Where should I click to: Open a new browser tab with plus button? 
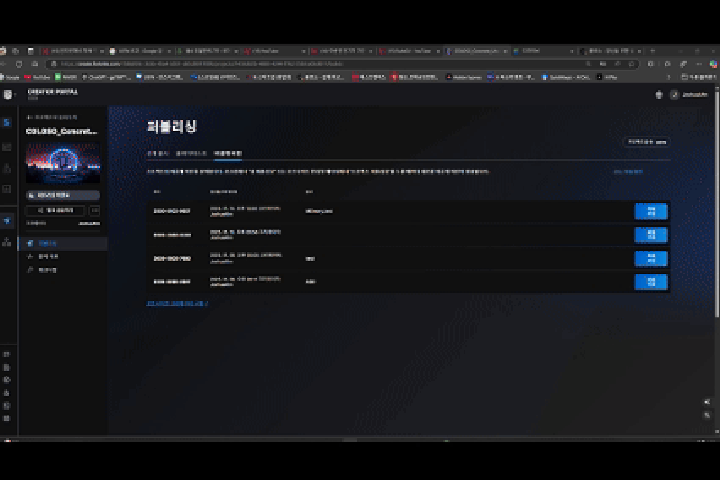[652, 51]
